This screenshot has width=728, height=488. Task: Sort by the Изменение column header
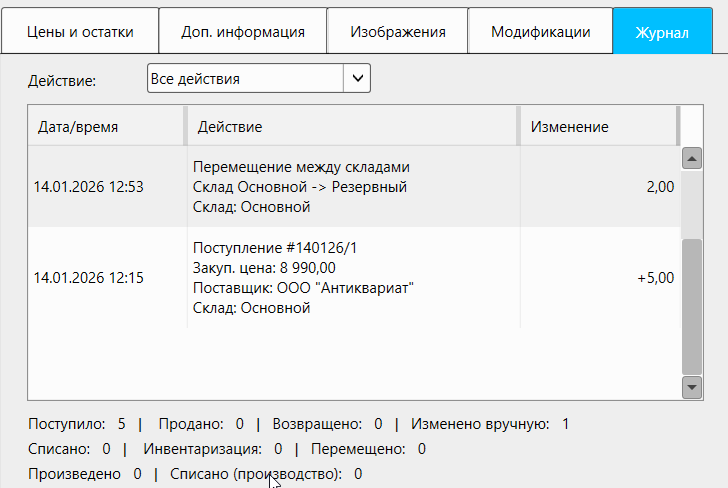[x=597, y=127]
